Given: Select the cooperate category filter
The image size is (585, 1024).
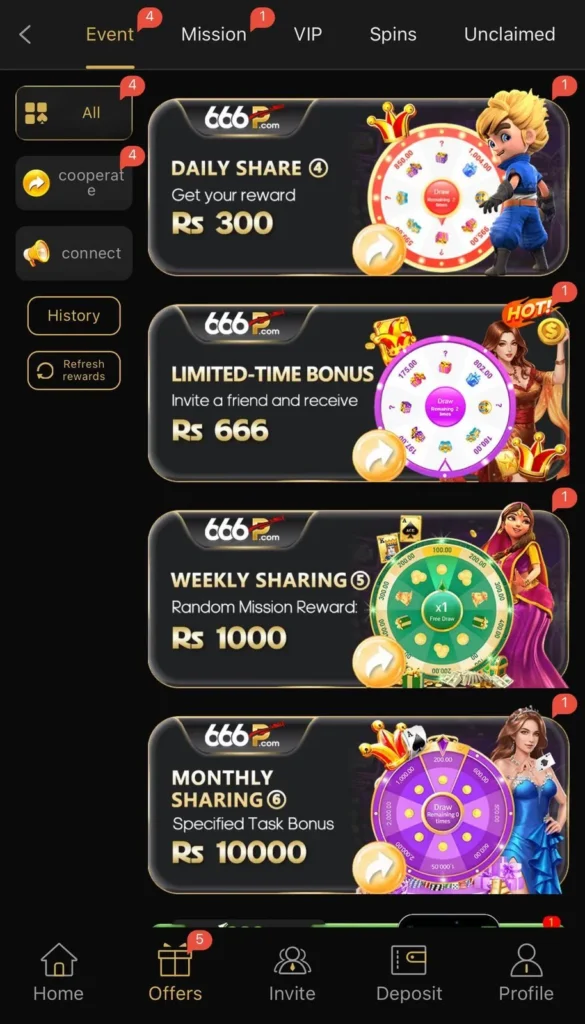Looking at the screenshot, I should (x=74, y=183).
